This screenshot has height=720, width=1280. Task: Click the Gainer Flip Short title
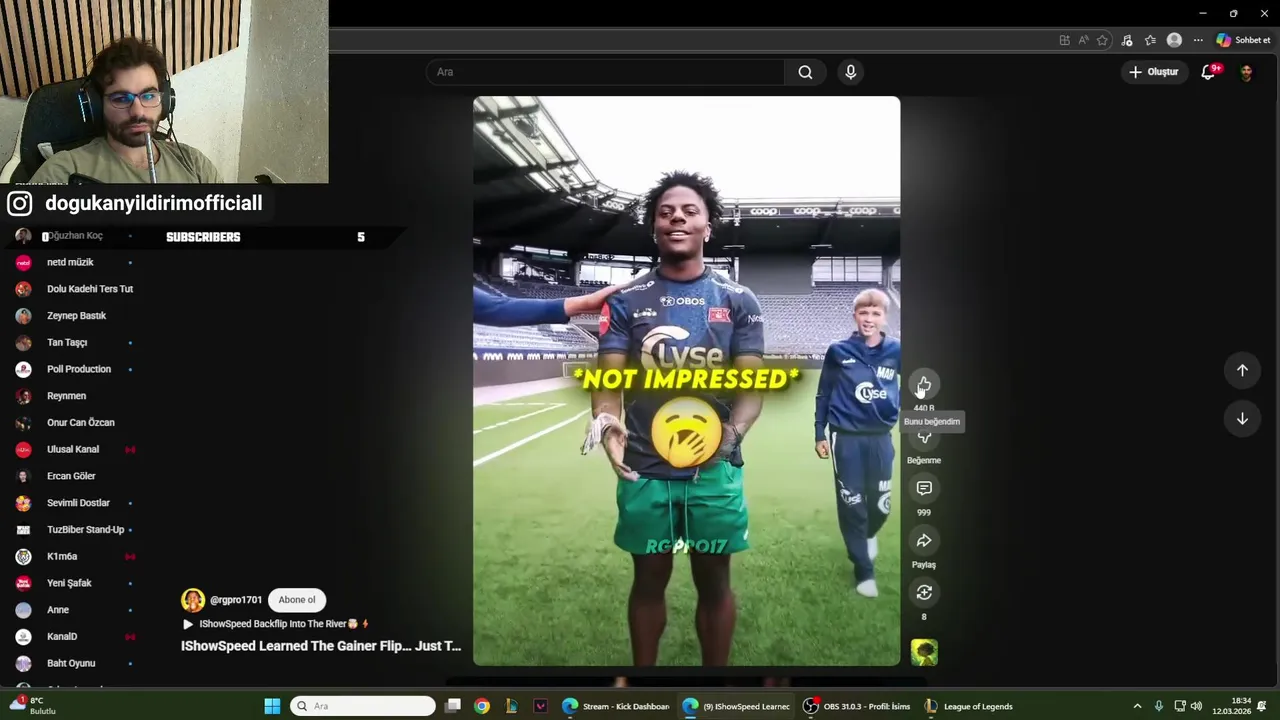point(321,646)
